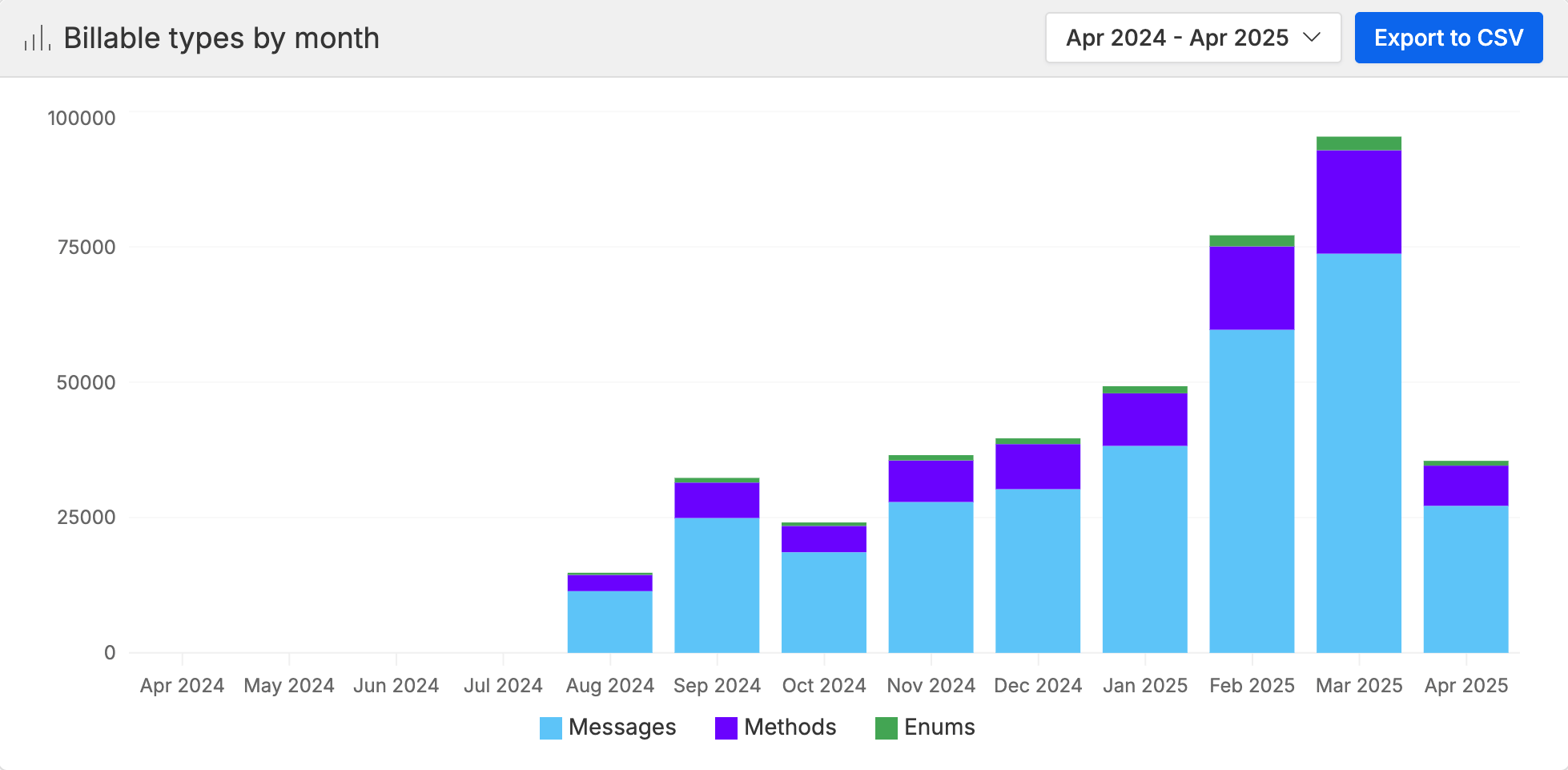Toggle the Messages legend color swatch
The image size is (1568, 770).
(x=551, y=728)
